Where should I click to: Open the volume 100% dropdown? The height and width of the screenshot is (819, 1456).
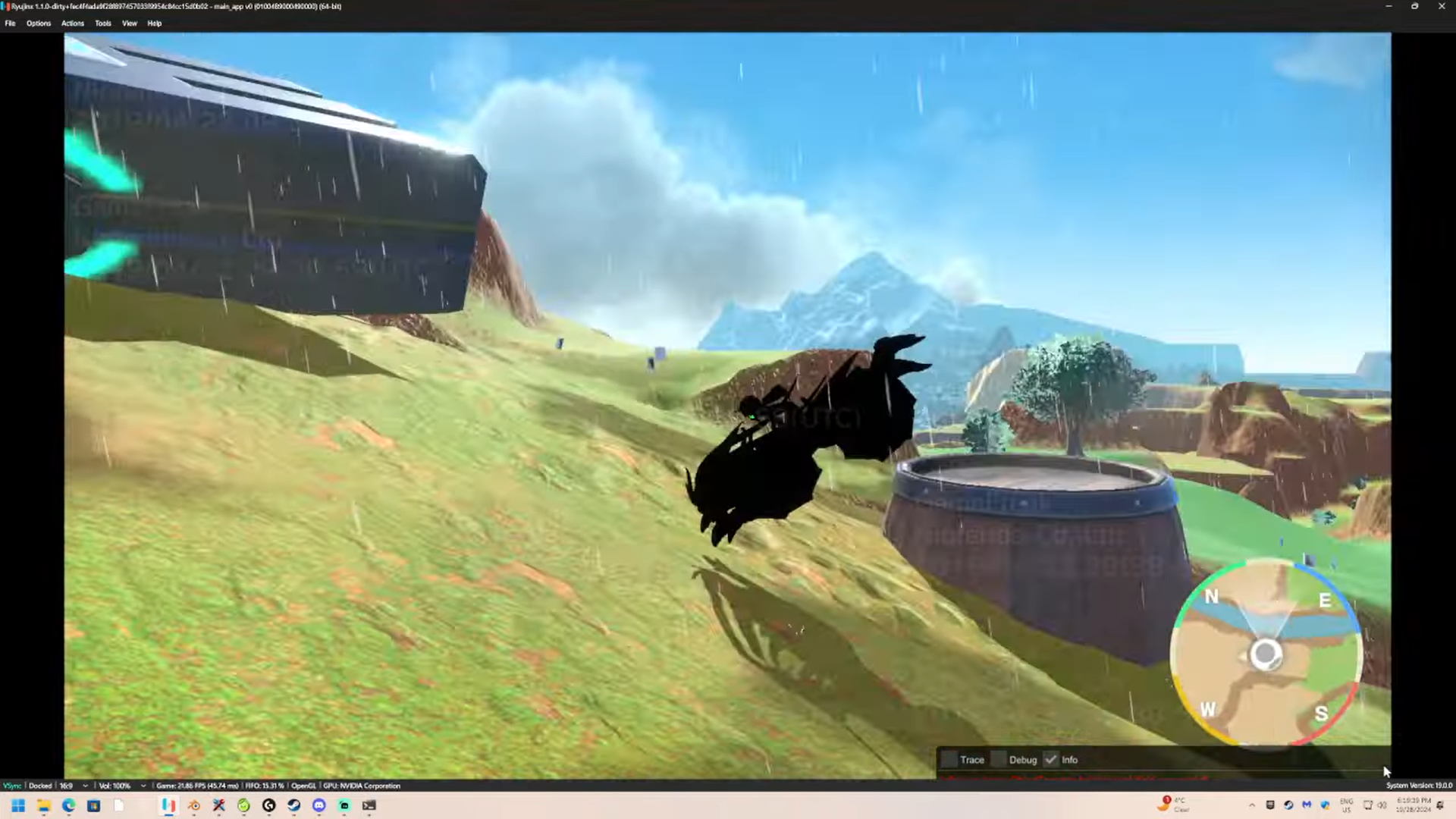(122, 786)
